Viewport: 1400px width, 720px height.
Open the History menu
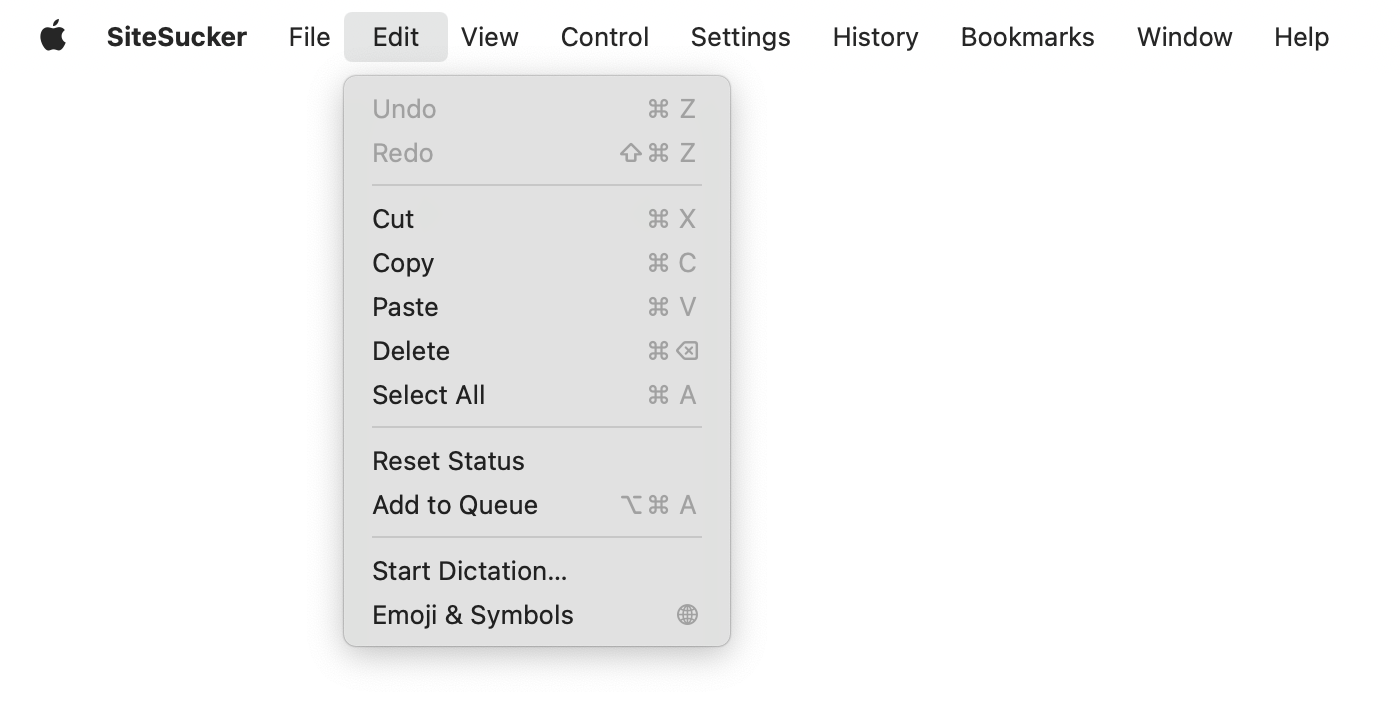pos(874,36)
